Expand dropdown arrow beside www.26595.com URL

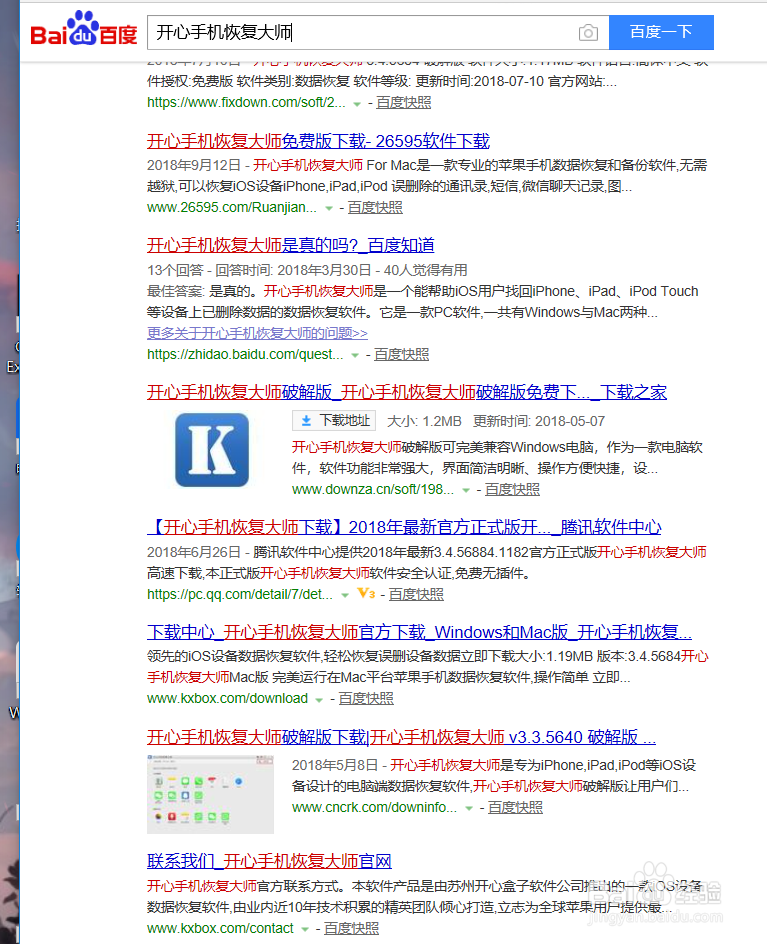tap(329, 208)
